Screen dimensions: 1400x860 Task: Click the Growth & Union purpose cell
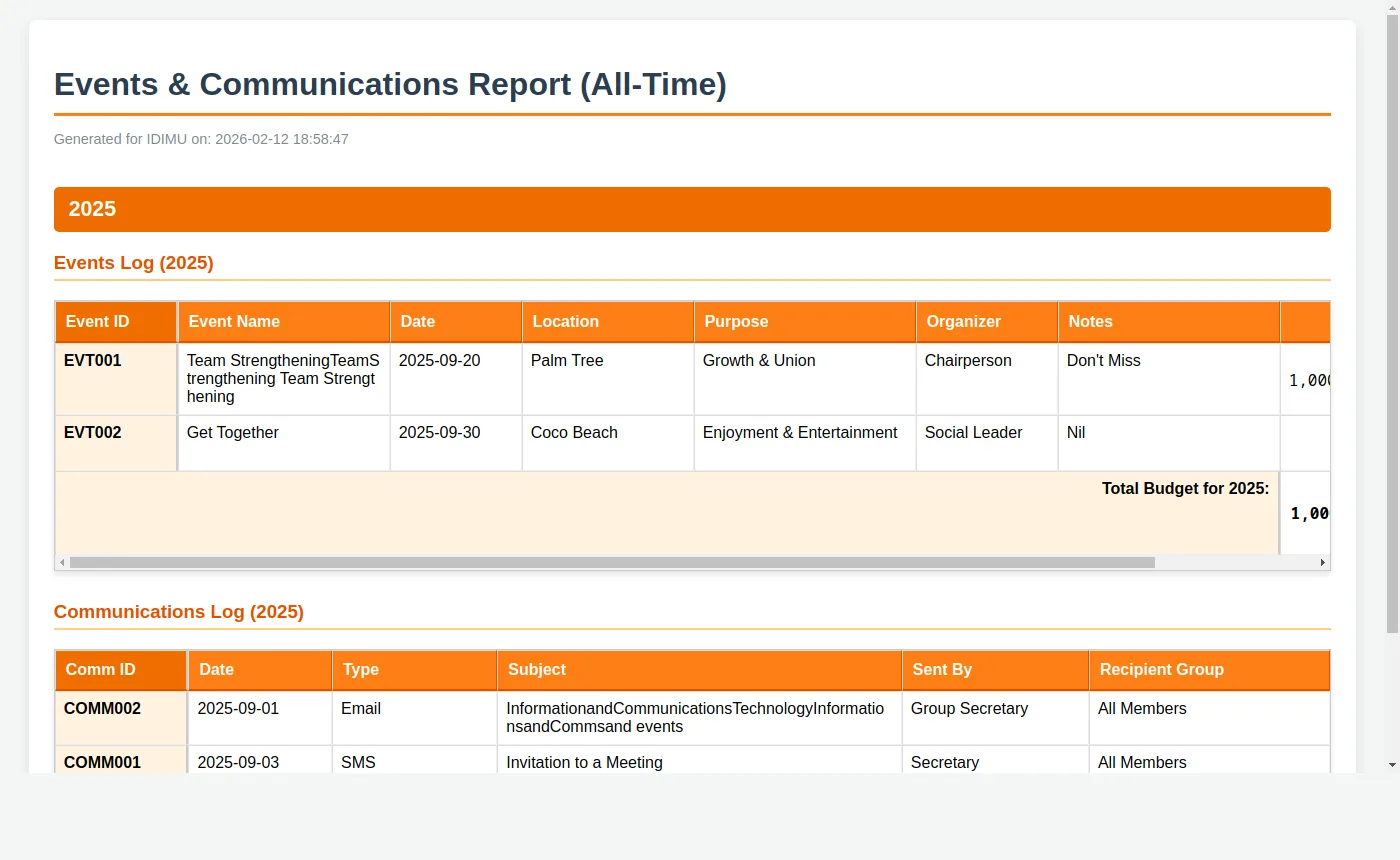coord(805,379)
